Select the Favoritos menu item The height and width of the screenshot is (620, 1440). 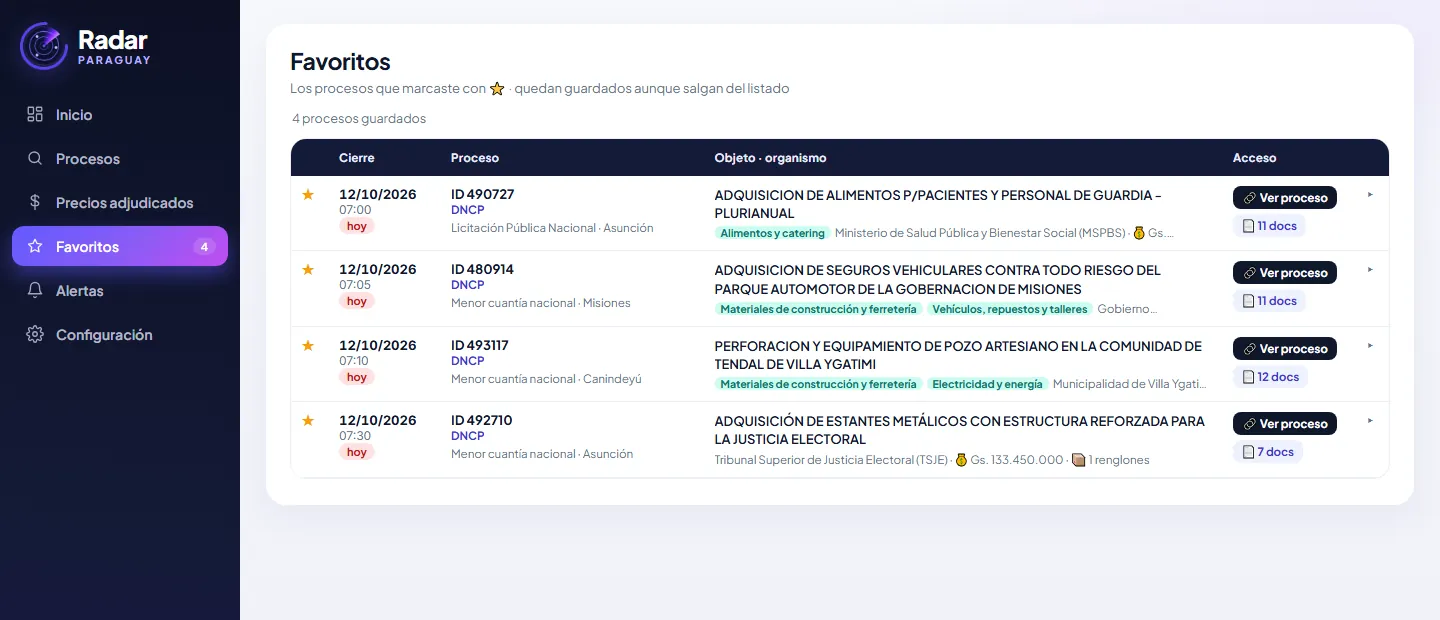click(120, 246)
